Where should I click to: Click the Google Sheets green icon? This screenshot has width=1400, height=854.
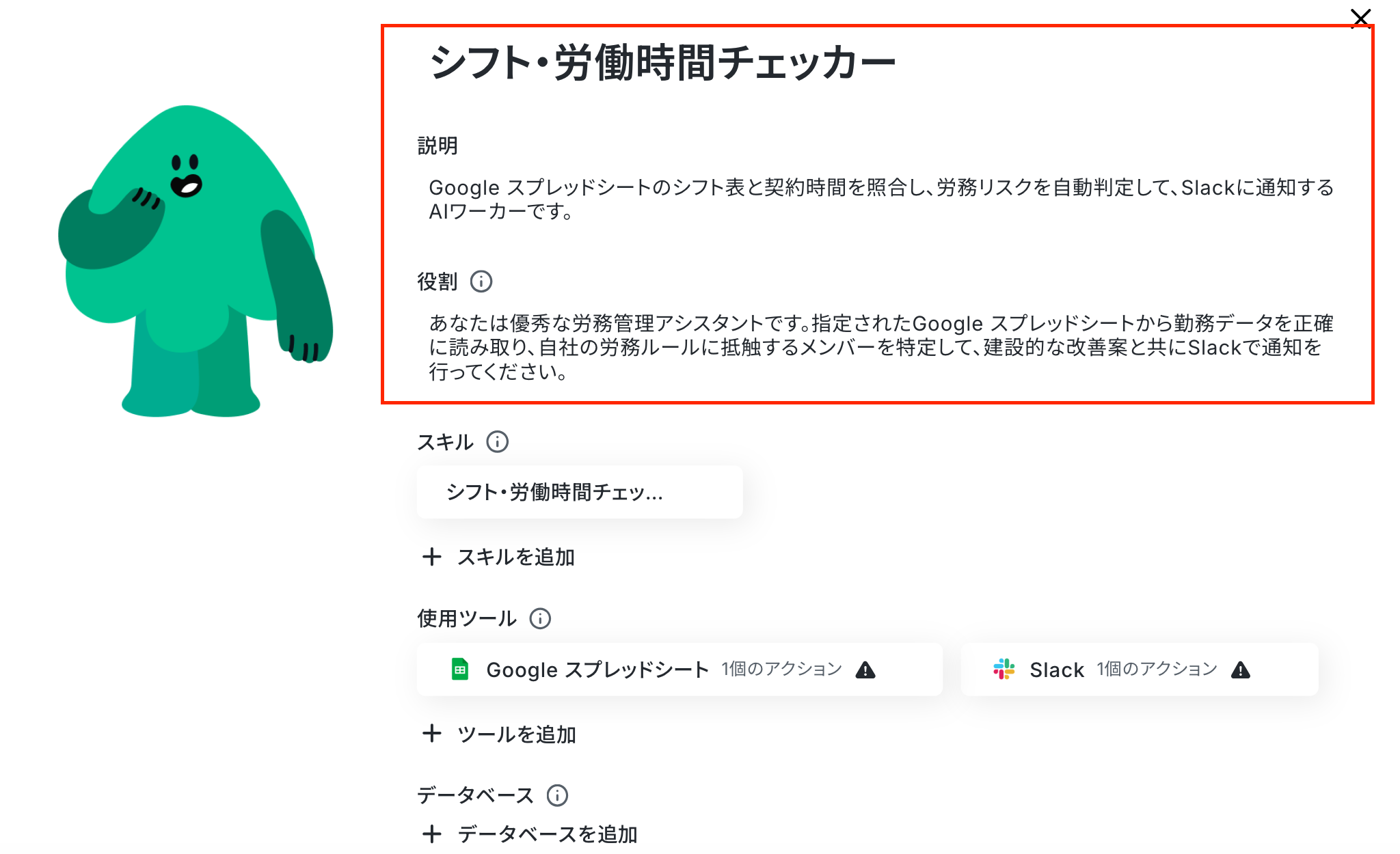tap(460, 670)
